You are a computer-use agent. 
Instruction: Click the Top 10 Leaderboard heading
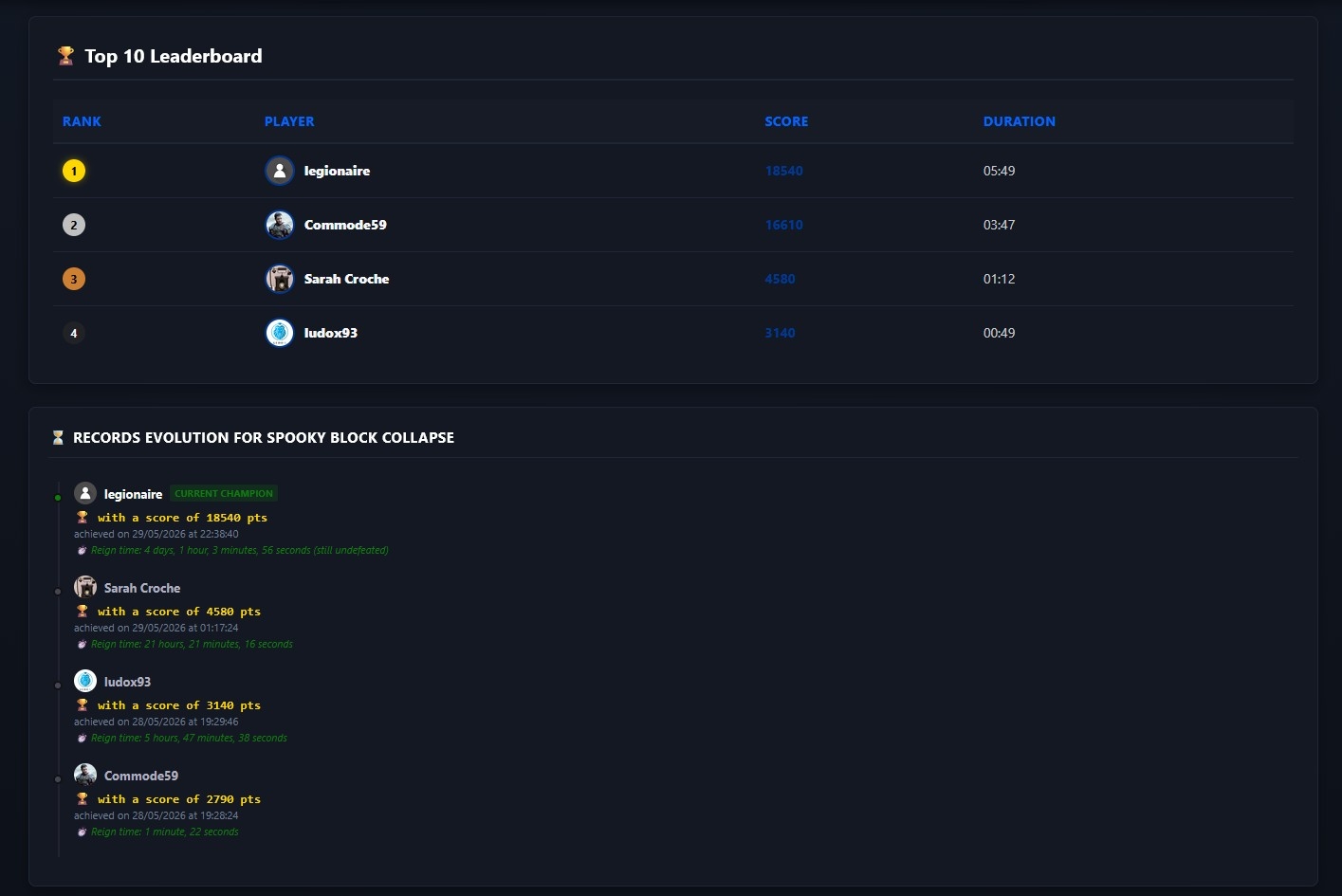174,56
